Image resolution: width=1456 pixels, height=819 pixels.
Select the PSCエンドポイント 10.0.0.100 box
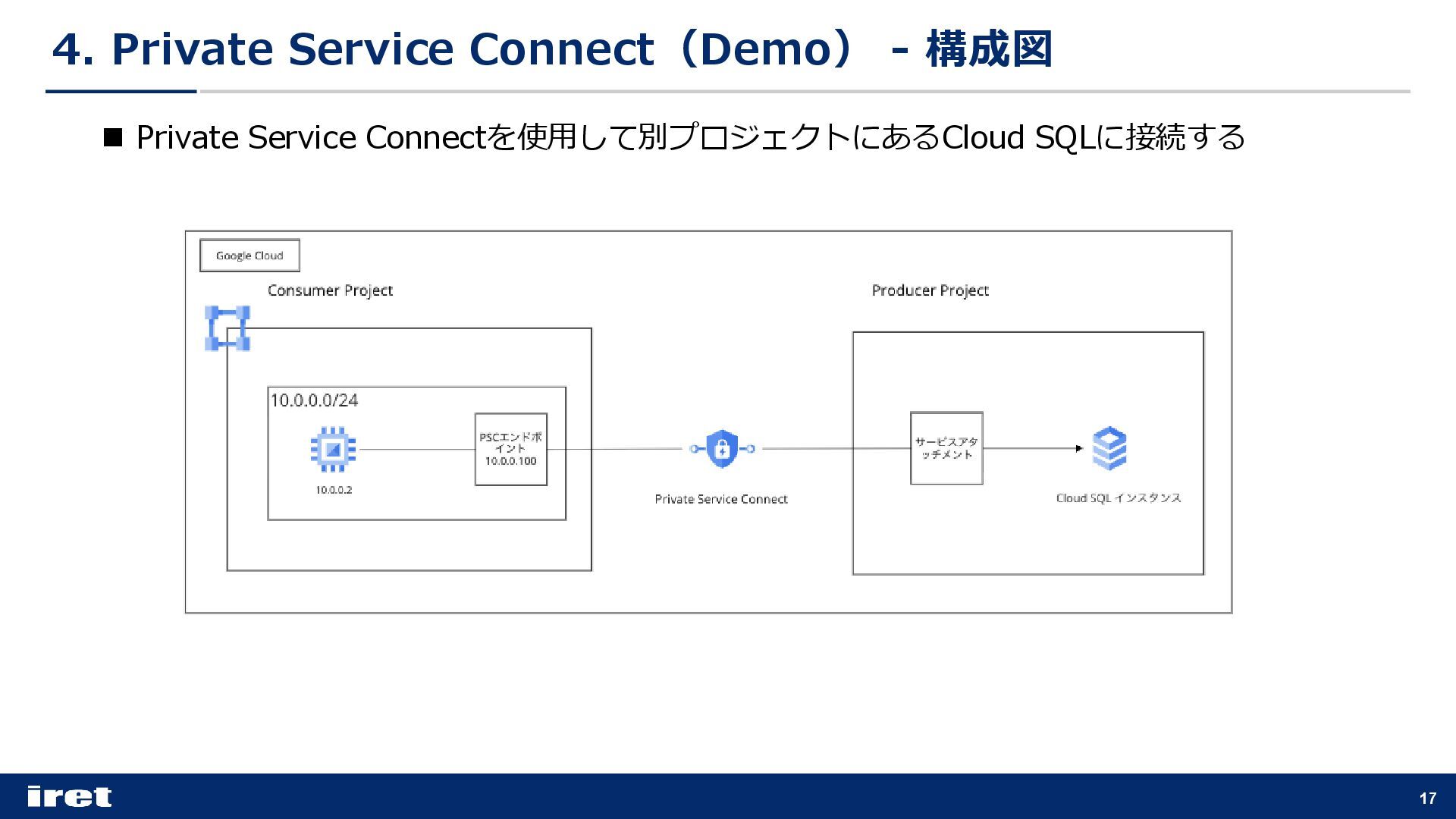coord(511,449)
